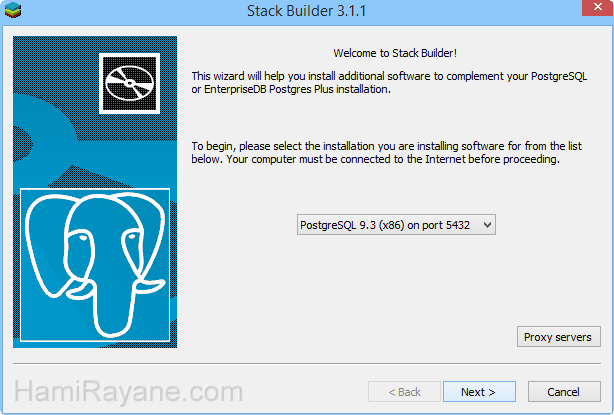The height and width of the screenshot is (415, 614).
Task: Click the Next > button
Action: [x=479, y=392]
